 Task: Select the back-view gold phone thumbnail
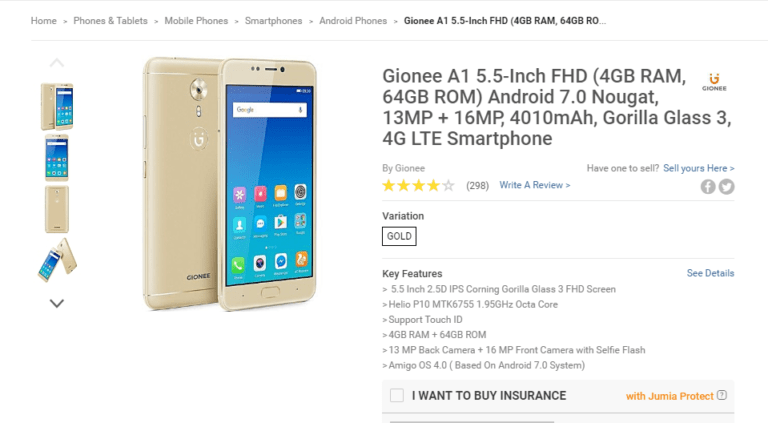click(57, 209)
